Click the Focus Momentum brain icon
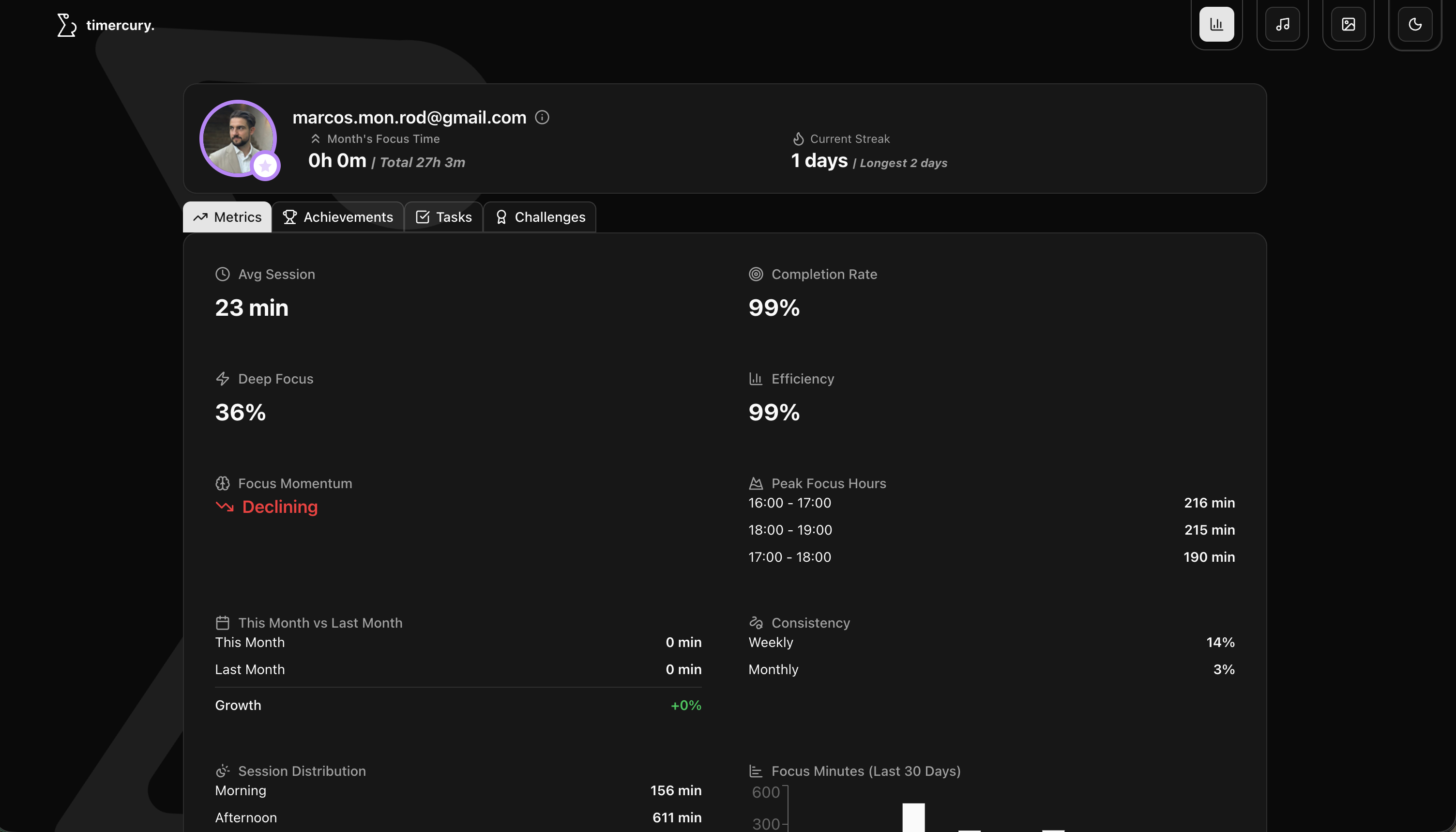Image resolution: width=1456 pixels, height=832 pixels. coord(222,483)
